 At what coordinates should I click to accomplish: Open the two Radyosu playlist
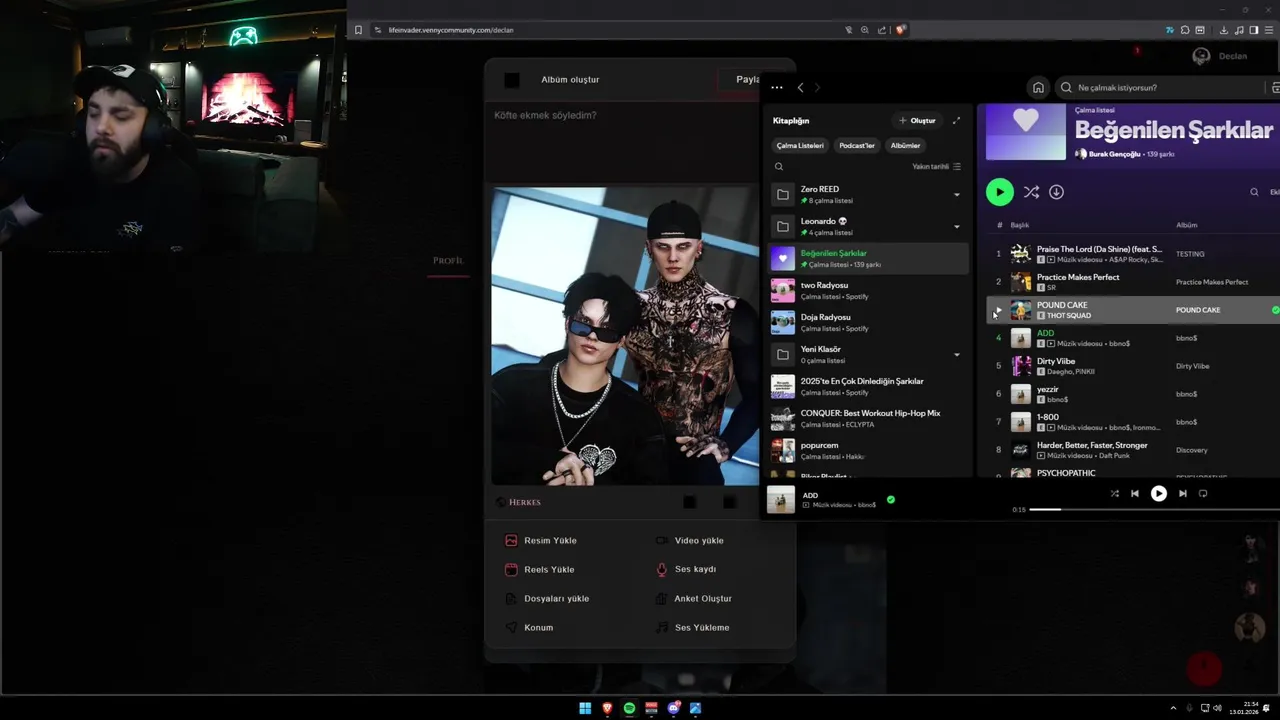coord(868,290)
